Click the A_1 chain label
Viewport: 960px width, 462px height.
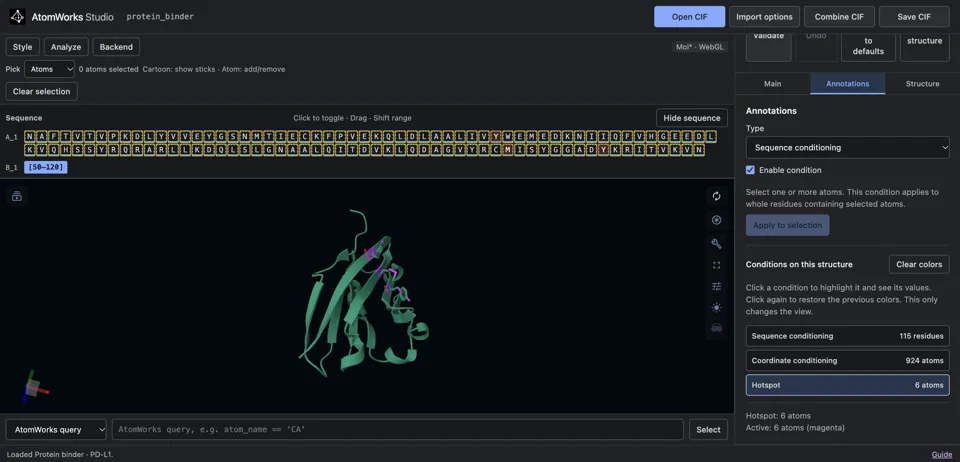coord(12,137)
